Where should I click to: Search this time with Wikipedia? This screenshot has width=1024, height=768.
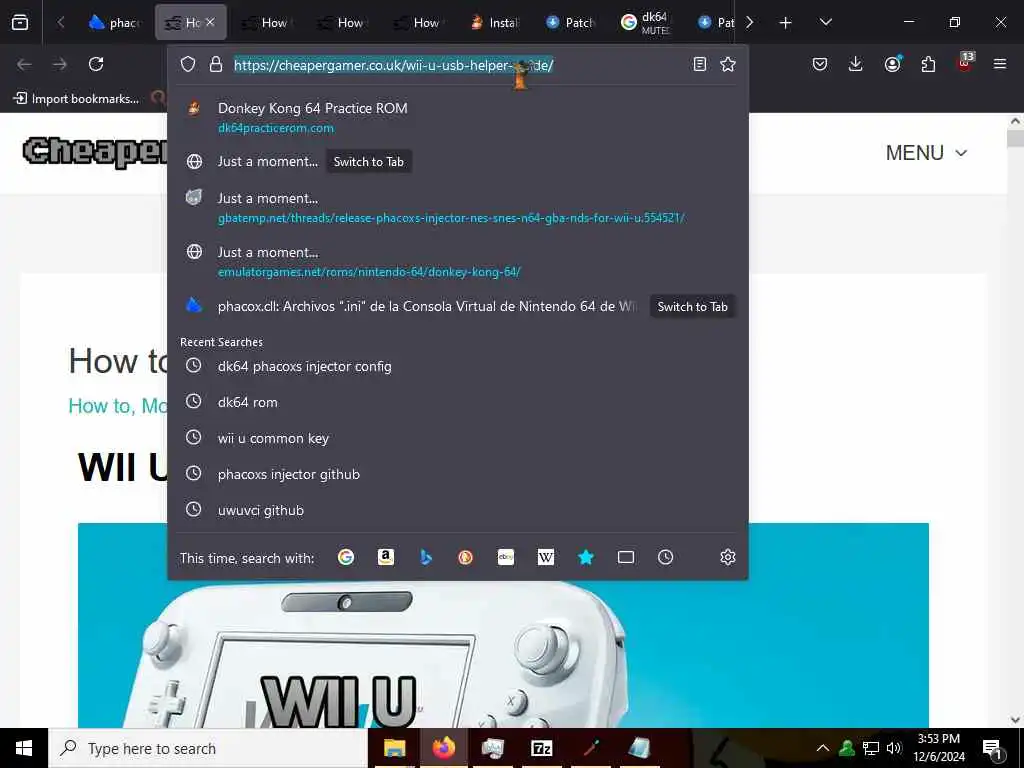(x=545, y=557)
